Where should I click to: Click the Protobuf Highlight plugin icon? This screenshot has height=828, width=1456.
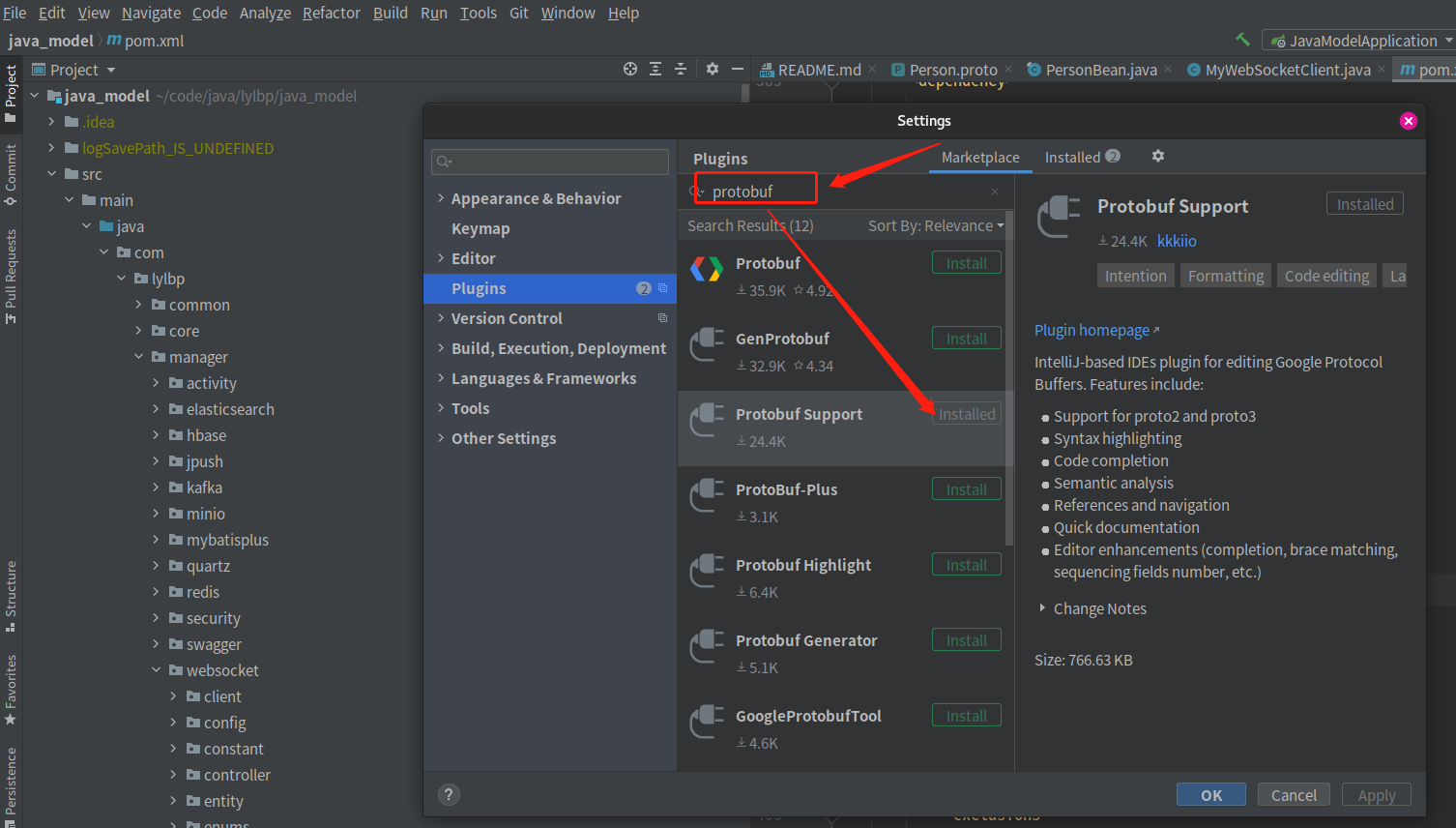click(x=707, y=571)
